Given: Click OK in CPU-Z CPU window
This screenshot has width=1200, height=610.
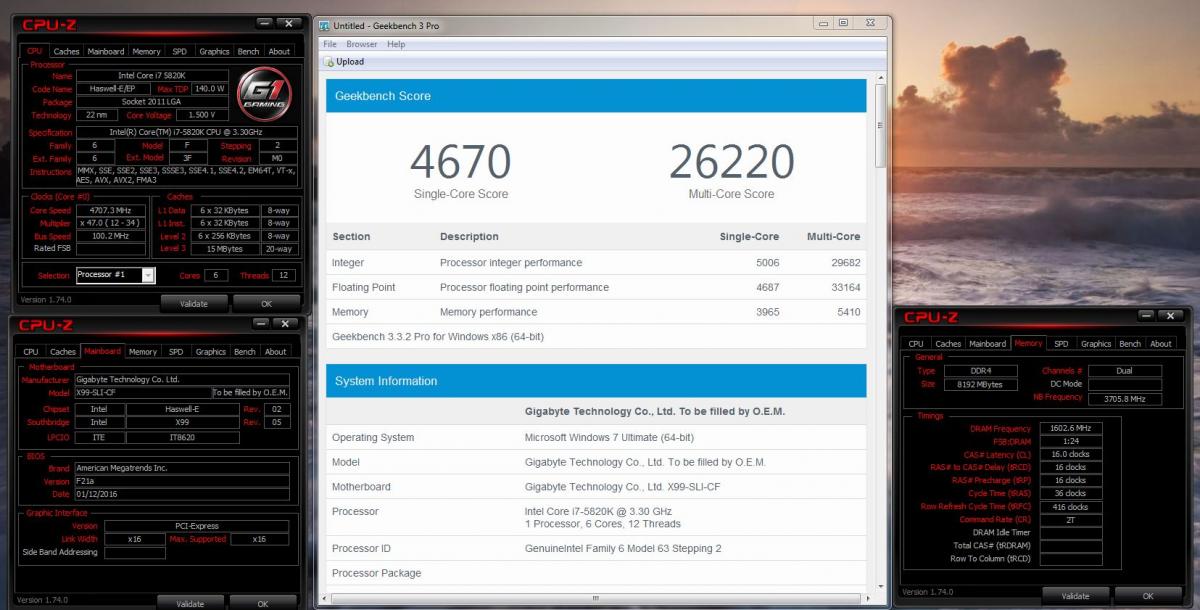Looking at the screenshot, I should coord(266,303).
